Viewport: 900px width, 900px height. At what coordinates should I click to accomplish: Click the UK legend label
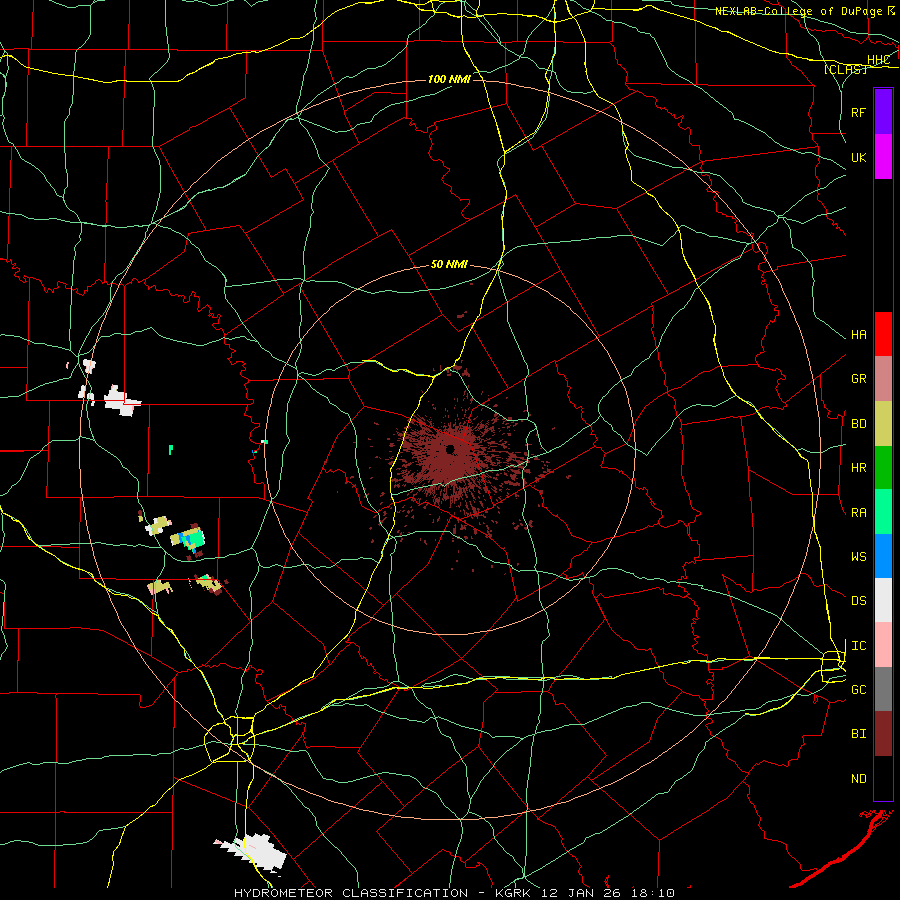pyautogui.click(x=858, y=157)
